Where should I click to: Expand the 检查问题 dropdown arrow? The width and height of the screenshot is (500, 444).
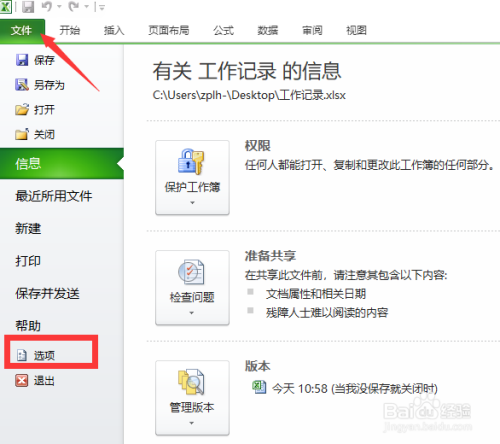[x=191, y=313]
